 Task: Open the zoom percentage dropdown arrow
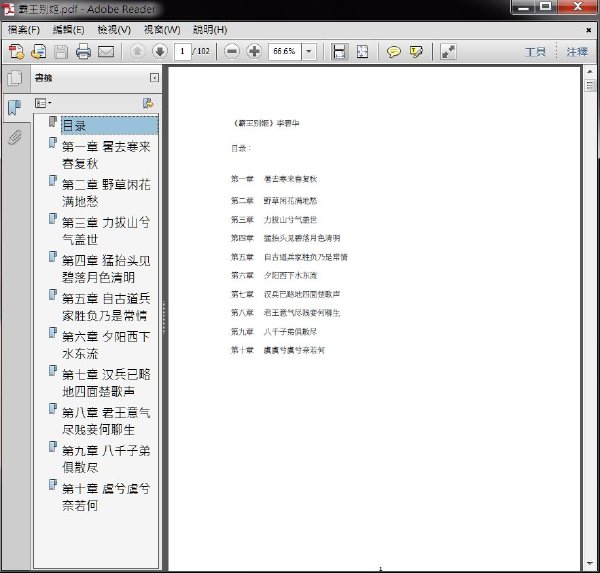(309, 51)
